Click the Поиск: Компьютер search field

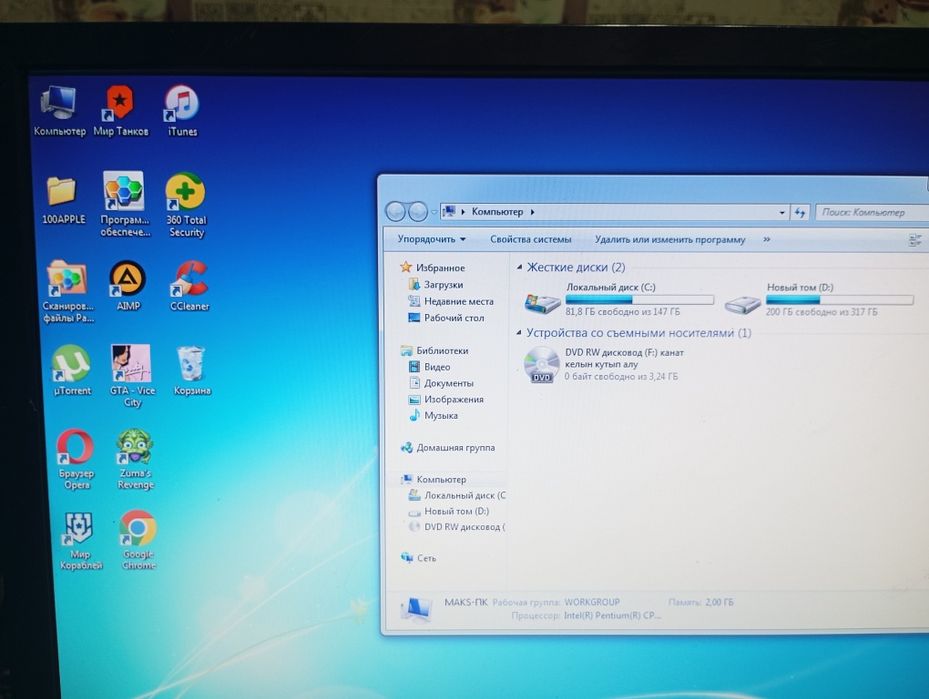pos(872,213)
